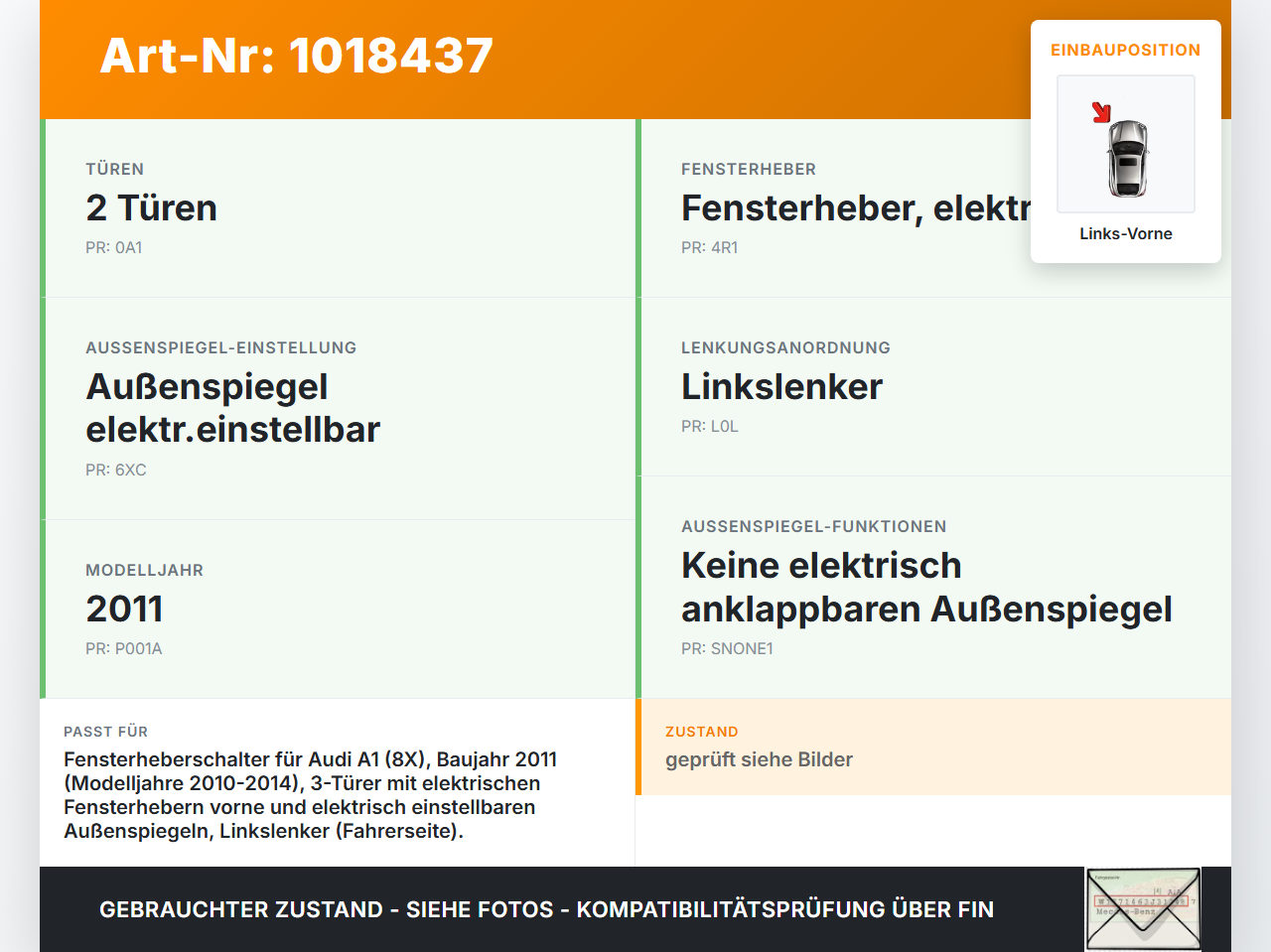Click the PR: 0A1 code

(x=114, y=247)
